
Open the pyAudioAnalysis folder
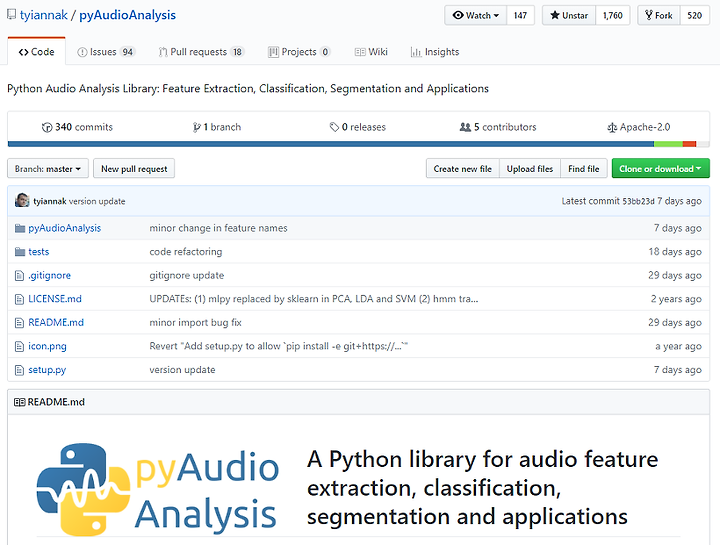point(65,228)
